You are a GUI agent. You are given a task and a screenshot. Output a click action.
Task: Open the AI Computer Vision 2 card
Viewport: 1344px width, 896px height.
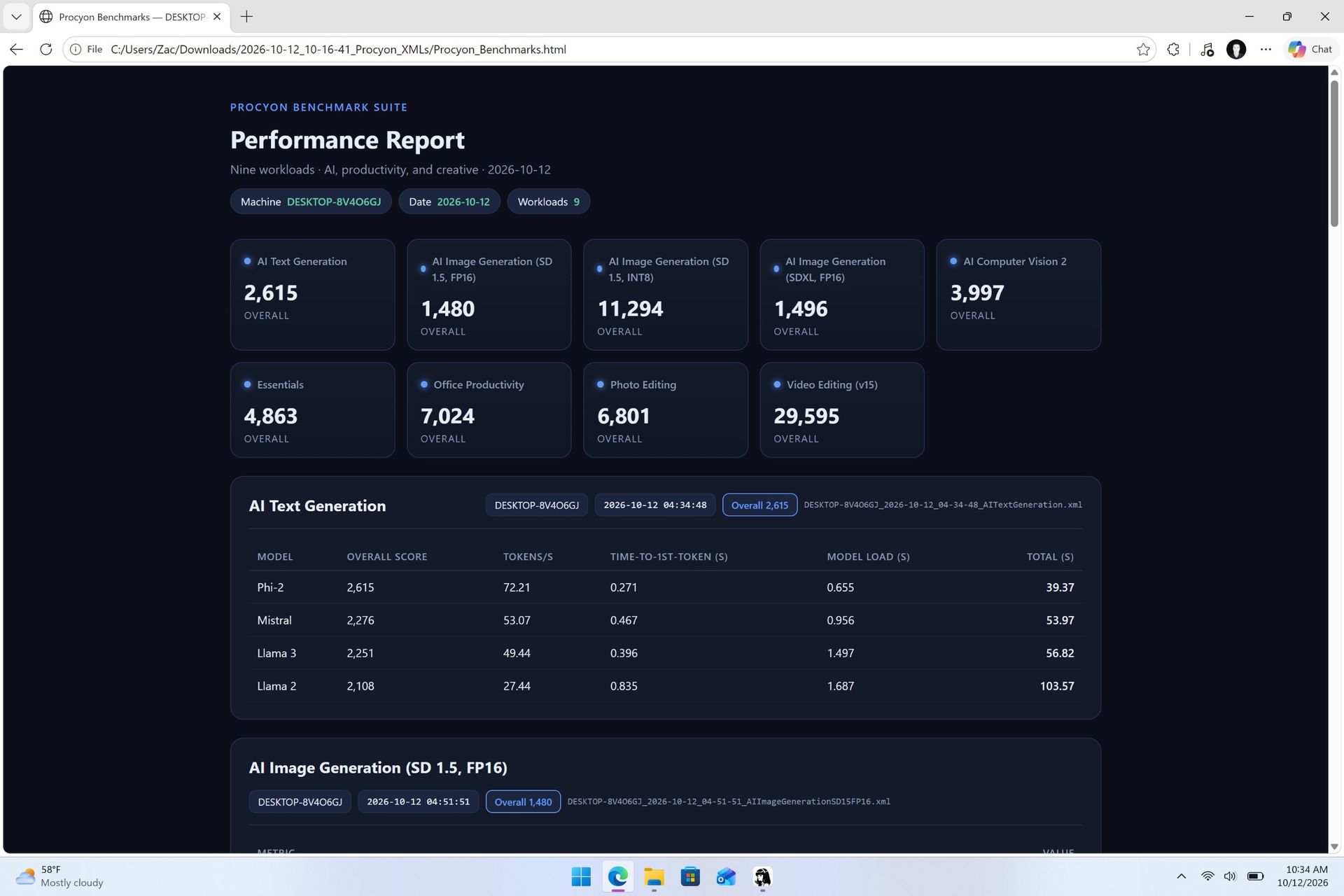coord(1018,295)
